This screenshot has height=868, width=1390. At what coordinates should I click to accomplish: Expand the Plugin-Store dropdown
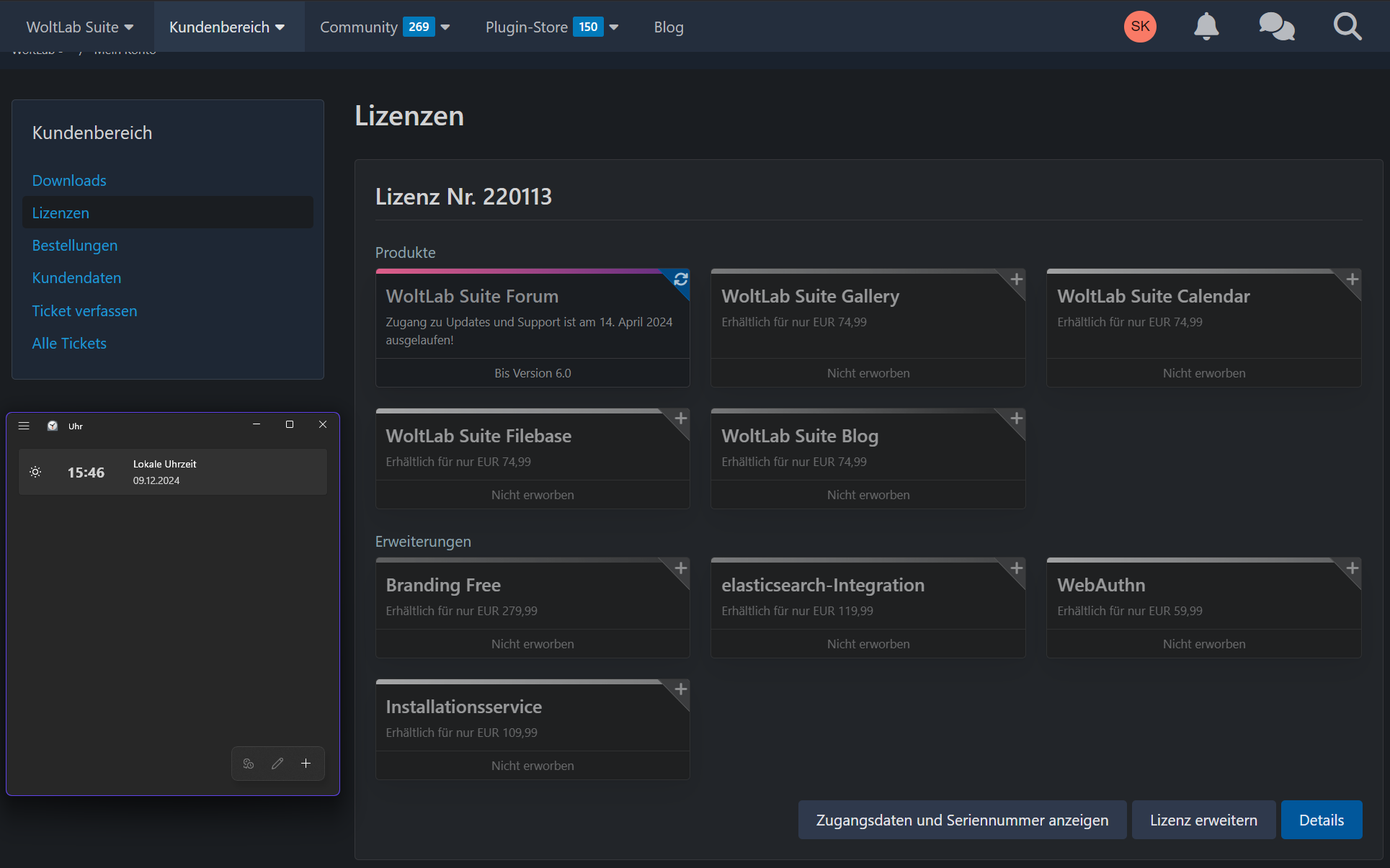coord(614,27)
